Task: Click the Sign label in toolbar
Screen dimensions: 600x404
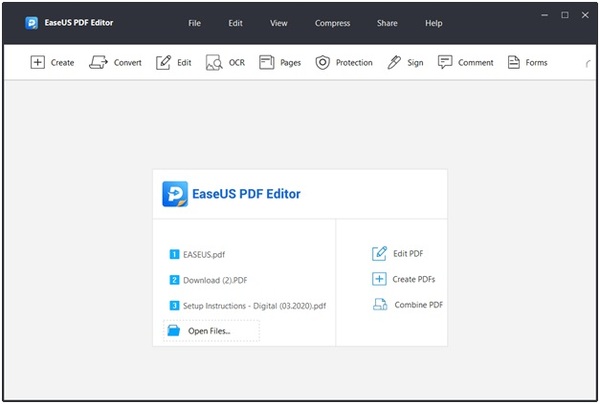Action: [415, 62]
